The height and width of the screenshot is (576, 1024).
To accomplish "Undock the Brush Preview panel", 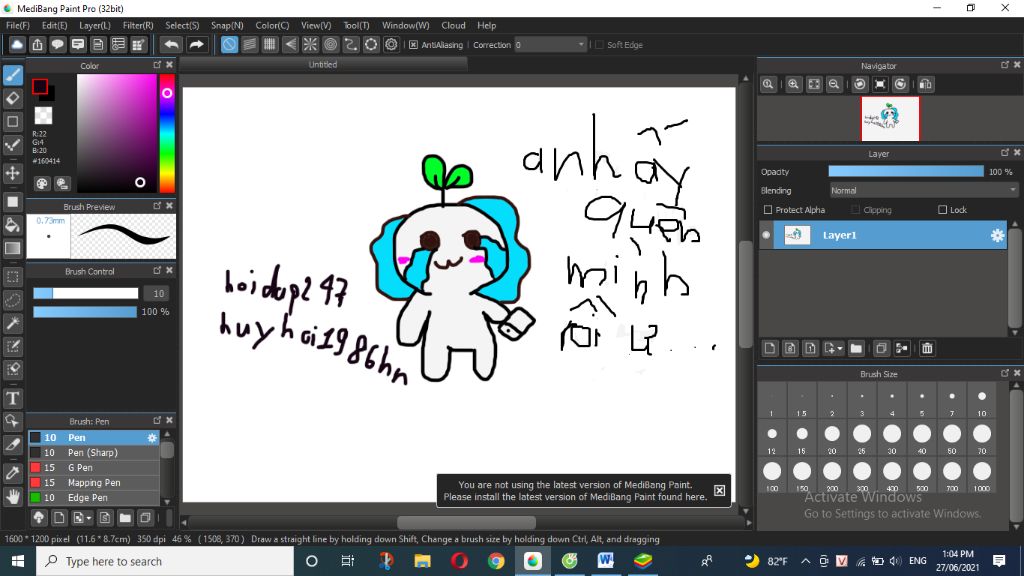I will [157, 205].
